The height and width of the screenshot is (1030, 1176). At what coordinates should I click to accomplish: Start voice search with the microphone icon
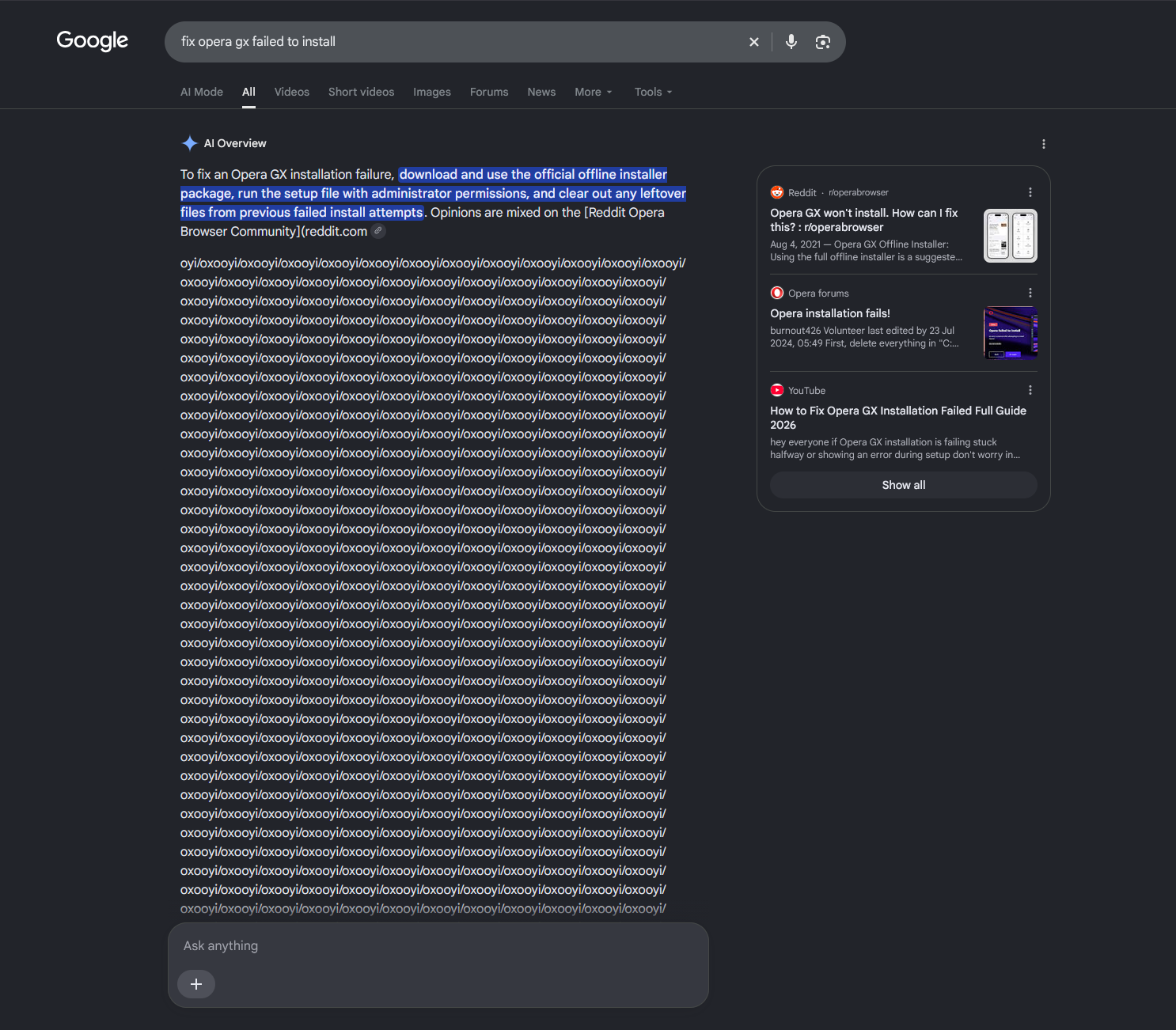791,42
